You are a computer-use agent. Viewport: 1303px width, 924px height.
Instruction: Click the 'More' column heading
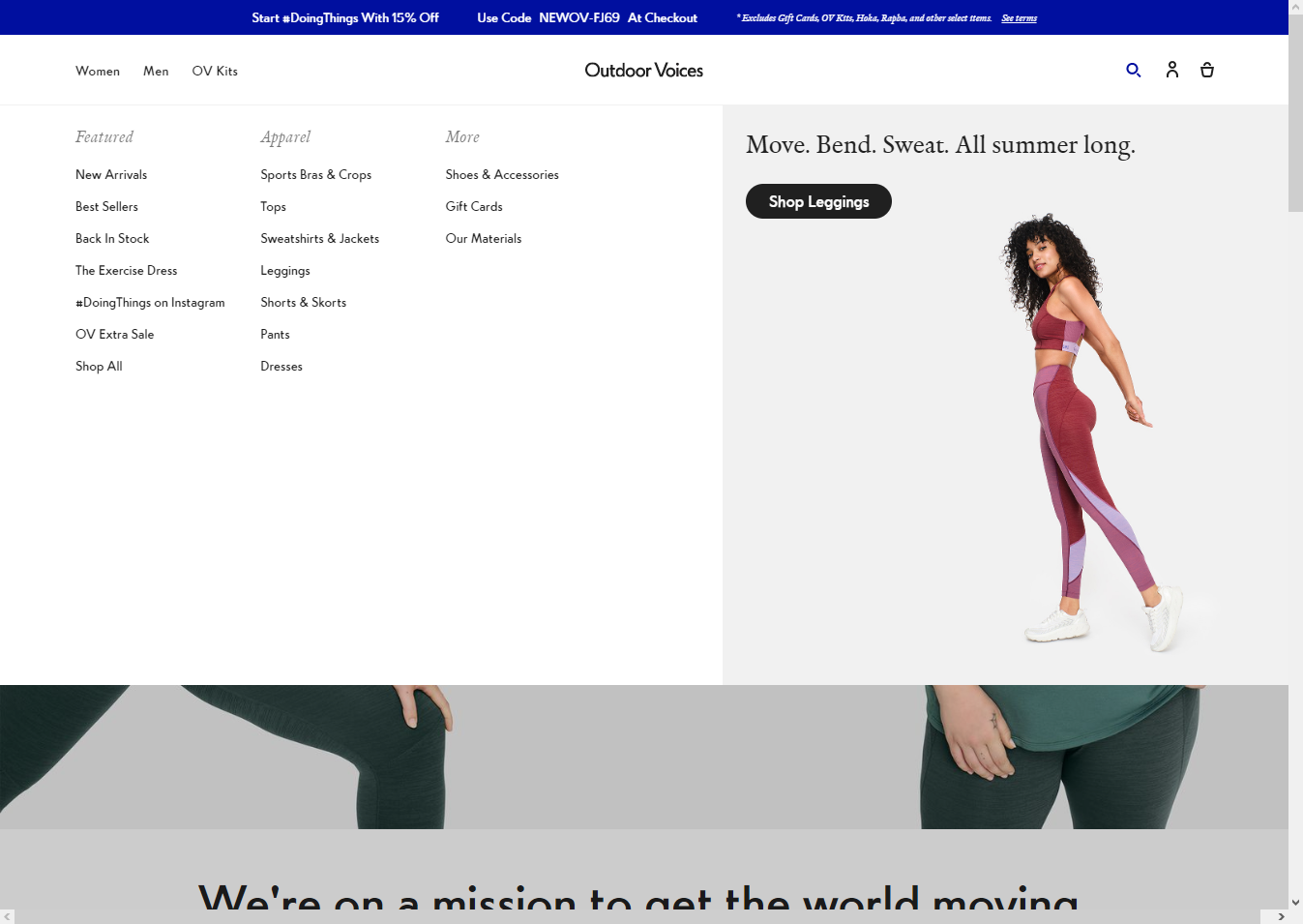click(462, 137)
